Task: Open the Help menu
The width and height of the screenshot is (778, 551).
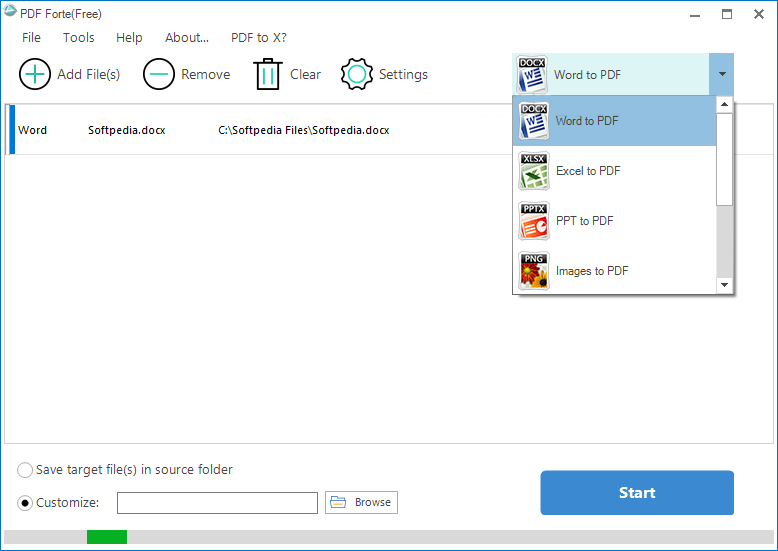Action: 129,38
